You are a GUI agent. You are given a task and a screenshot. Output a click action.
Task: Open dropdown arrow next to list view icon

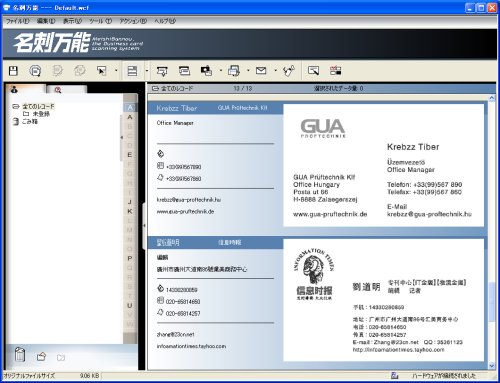147,71
